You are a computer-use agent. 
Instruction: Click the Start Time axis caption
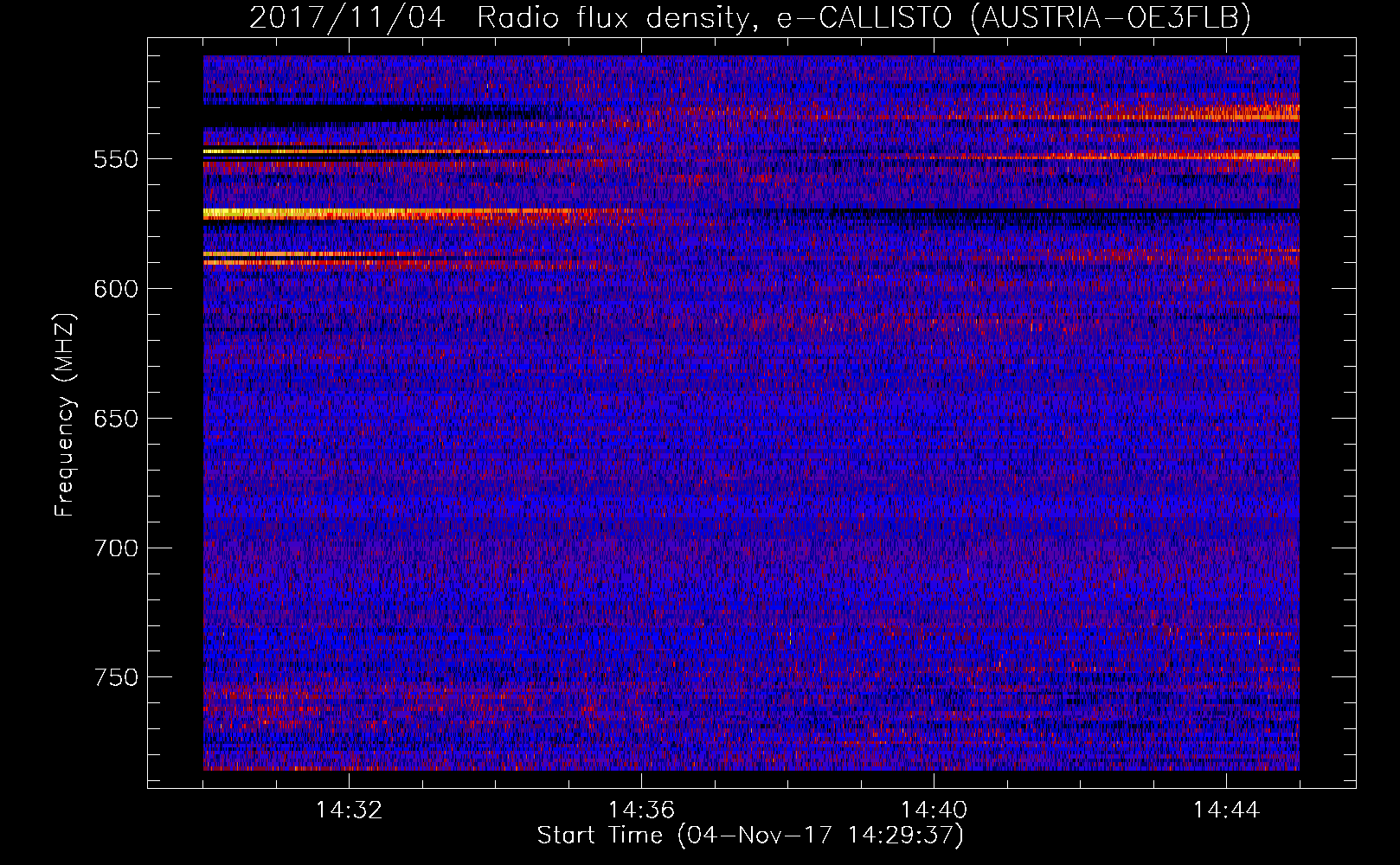[x=750, y=836]
